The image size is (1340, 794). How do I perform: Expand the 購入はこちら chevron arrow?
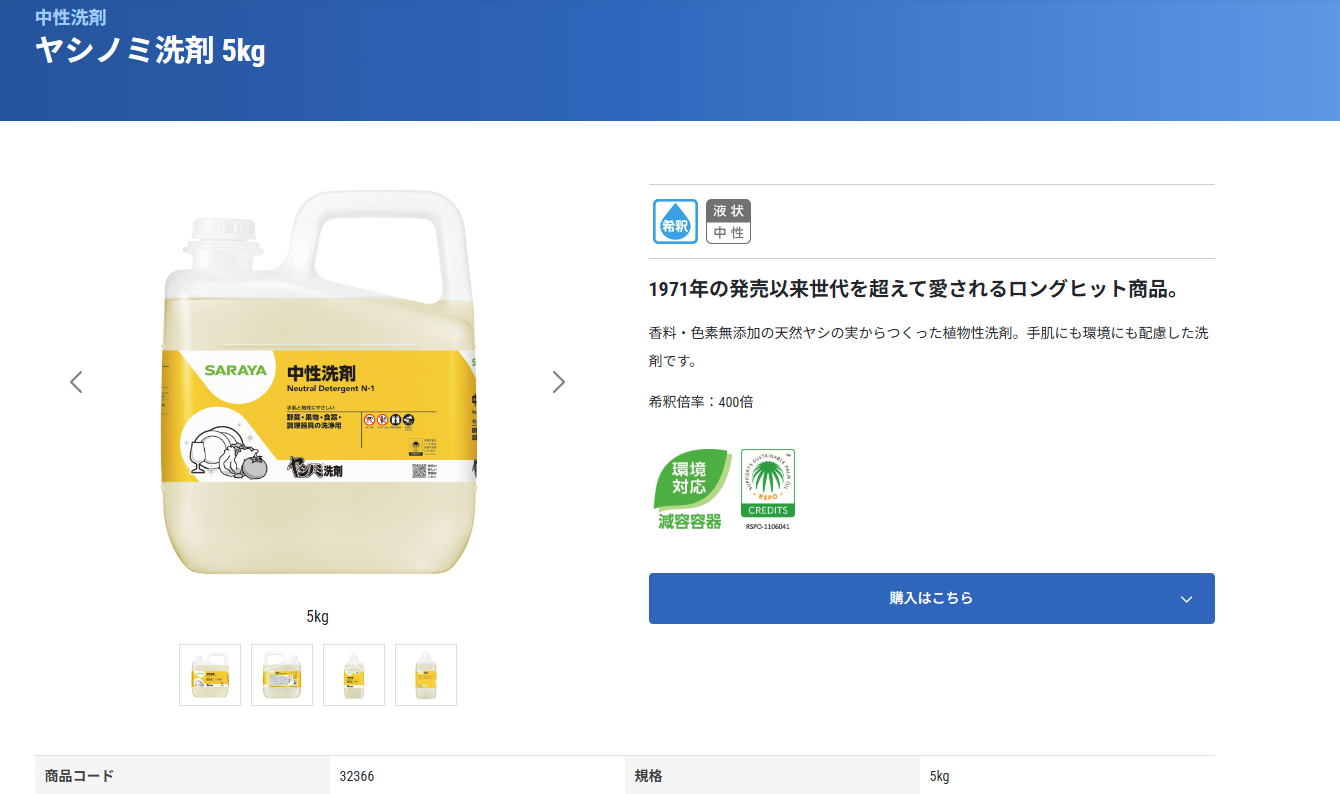1186,599
